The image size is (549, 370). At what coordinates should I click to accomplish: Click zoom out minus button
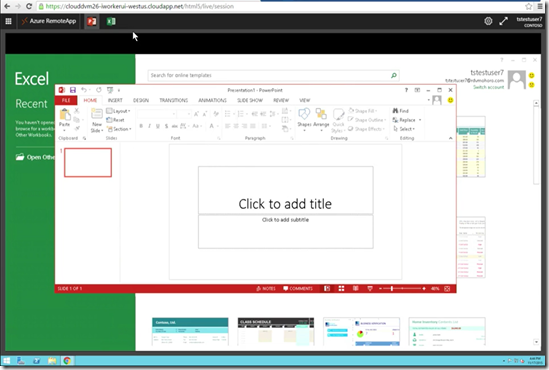380,288
